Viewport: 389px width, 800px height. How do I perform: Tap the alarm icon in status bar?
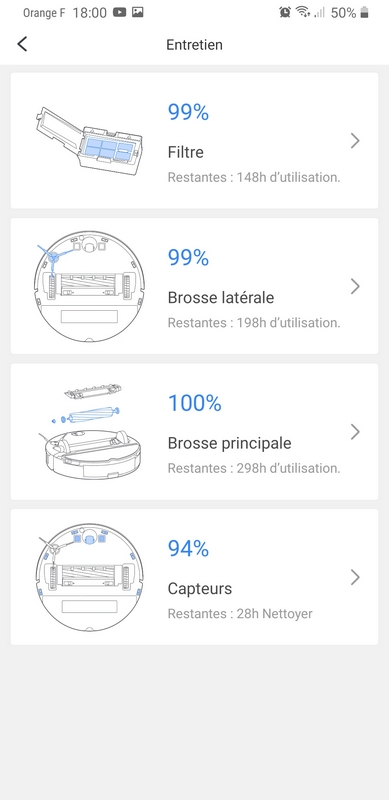click(285, 13)
